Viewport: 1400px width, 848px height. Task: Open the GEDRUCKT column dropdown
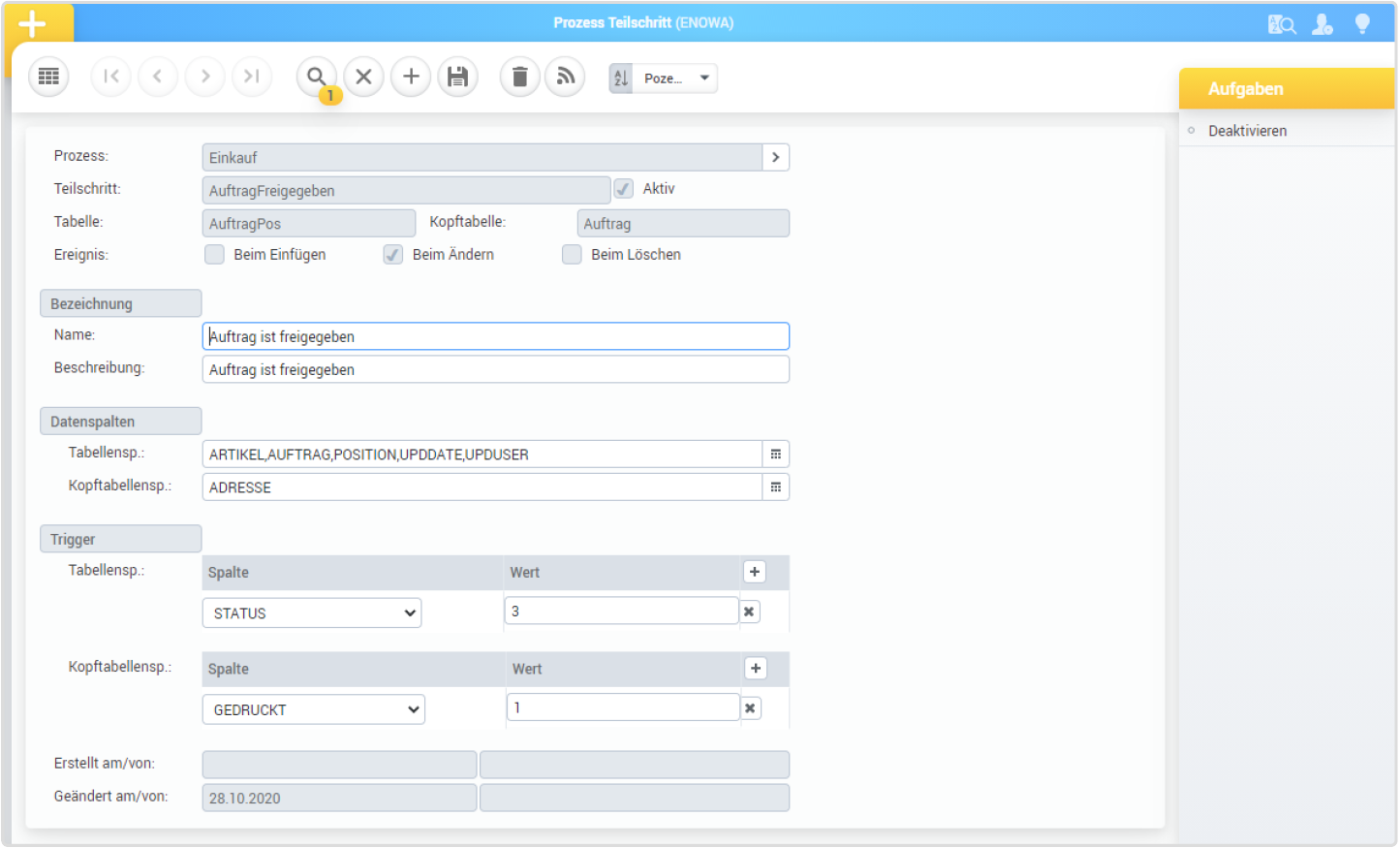pyautogui.click(x=314, y=710)
